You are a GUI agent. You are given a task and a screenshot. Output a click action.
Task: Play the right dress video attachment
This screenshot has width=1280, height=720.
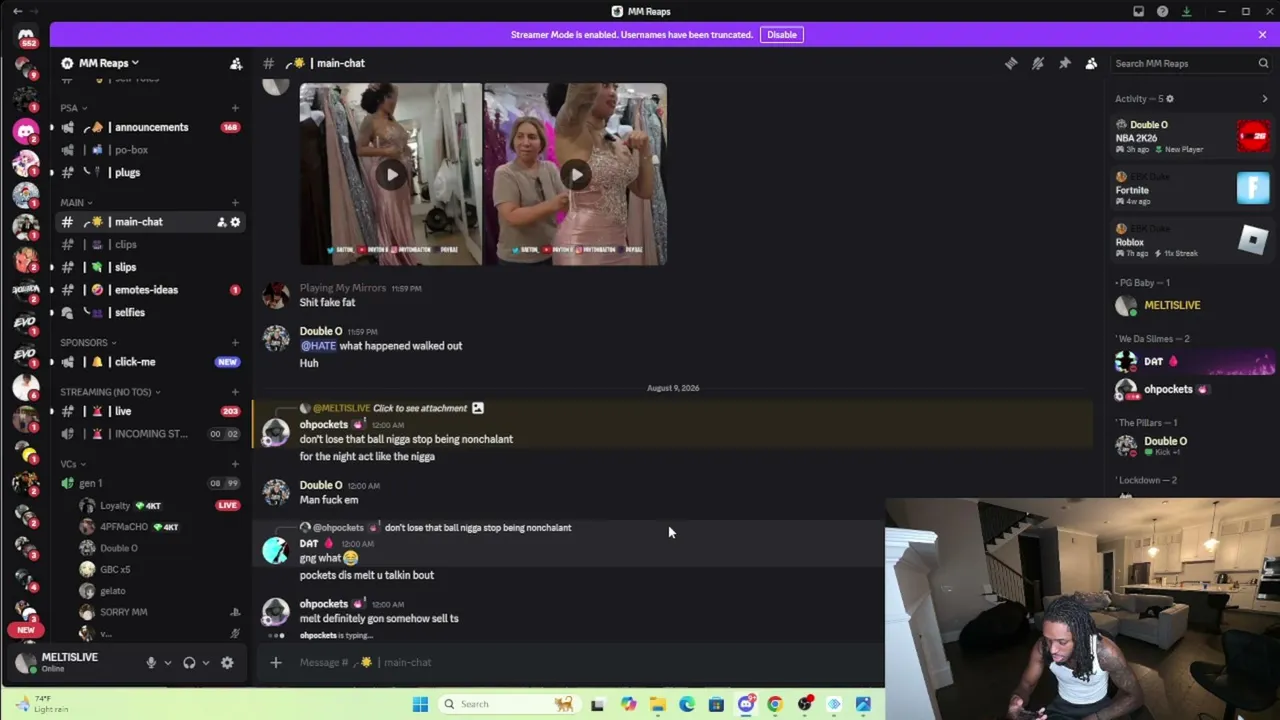[576, 175]
